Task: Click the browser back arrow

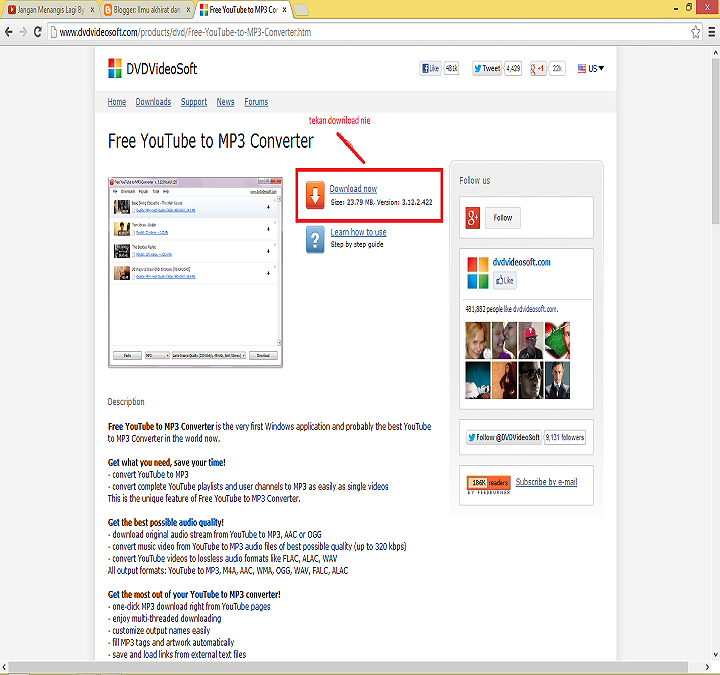Action: pyautogui.click(x=9, y=32)
